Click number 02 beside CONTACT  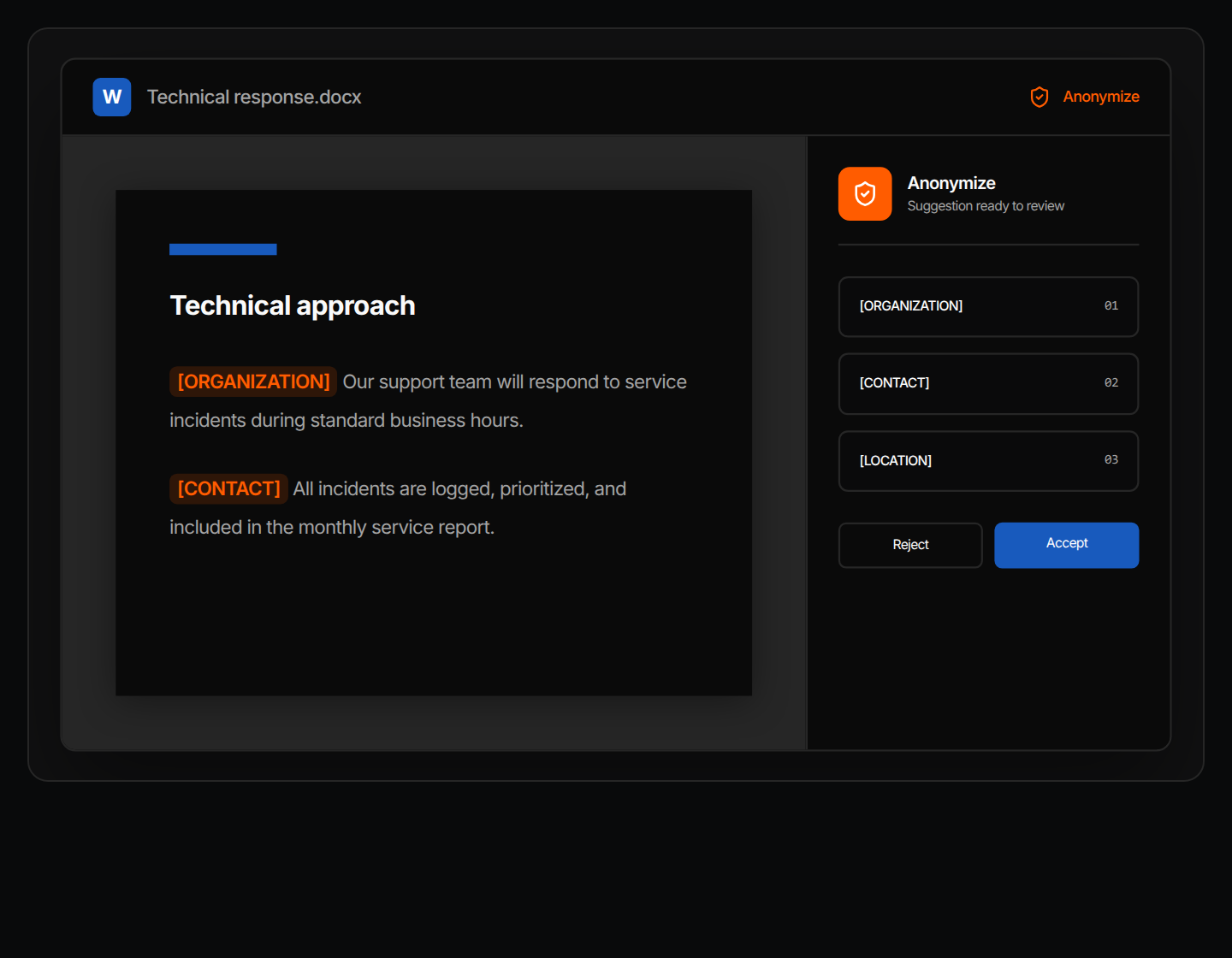(1111, 382)
